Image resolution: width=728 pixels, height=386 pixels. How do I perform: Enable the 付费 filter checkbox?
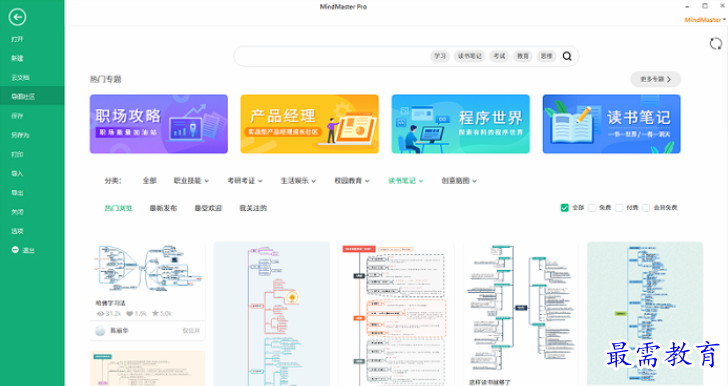coord(619,208)
